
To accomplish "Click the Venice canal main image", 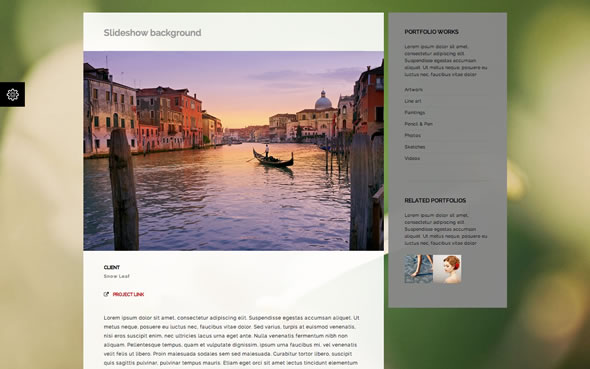I will coord(234,151).
